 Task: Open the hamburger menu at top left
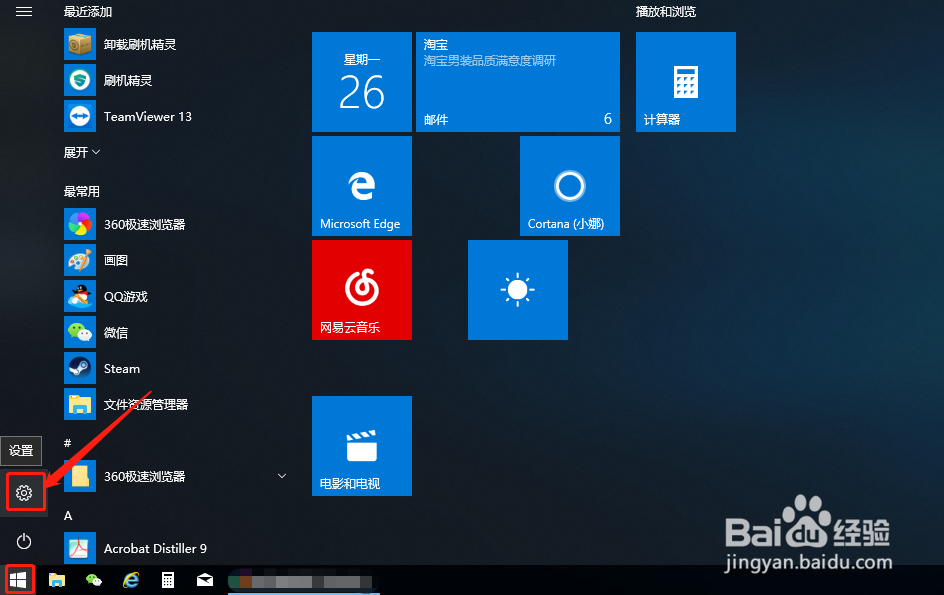(23, 12)
